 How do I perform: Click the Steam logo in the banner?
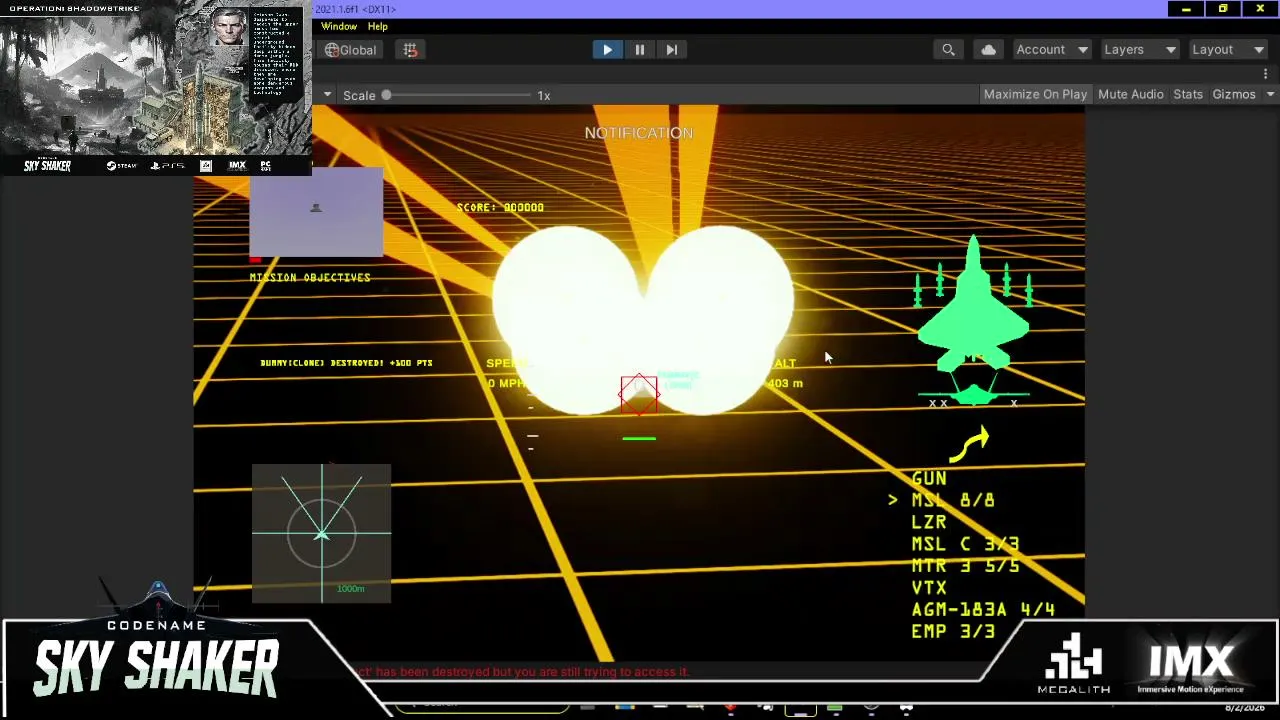pos(121,166)
